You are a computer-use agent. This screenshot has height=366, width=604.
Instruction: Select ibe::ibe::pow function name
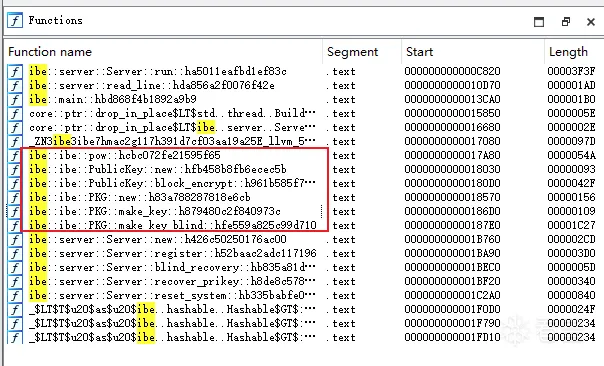pyautogui.click(x=124, y=156)
